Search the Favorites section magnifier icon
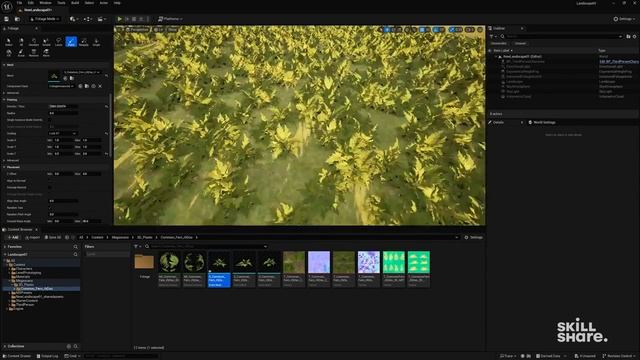Image resolution: width=640 pixels, height=360 pixels. coord(76,247)
